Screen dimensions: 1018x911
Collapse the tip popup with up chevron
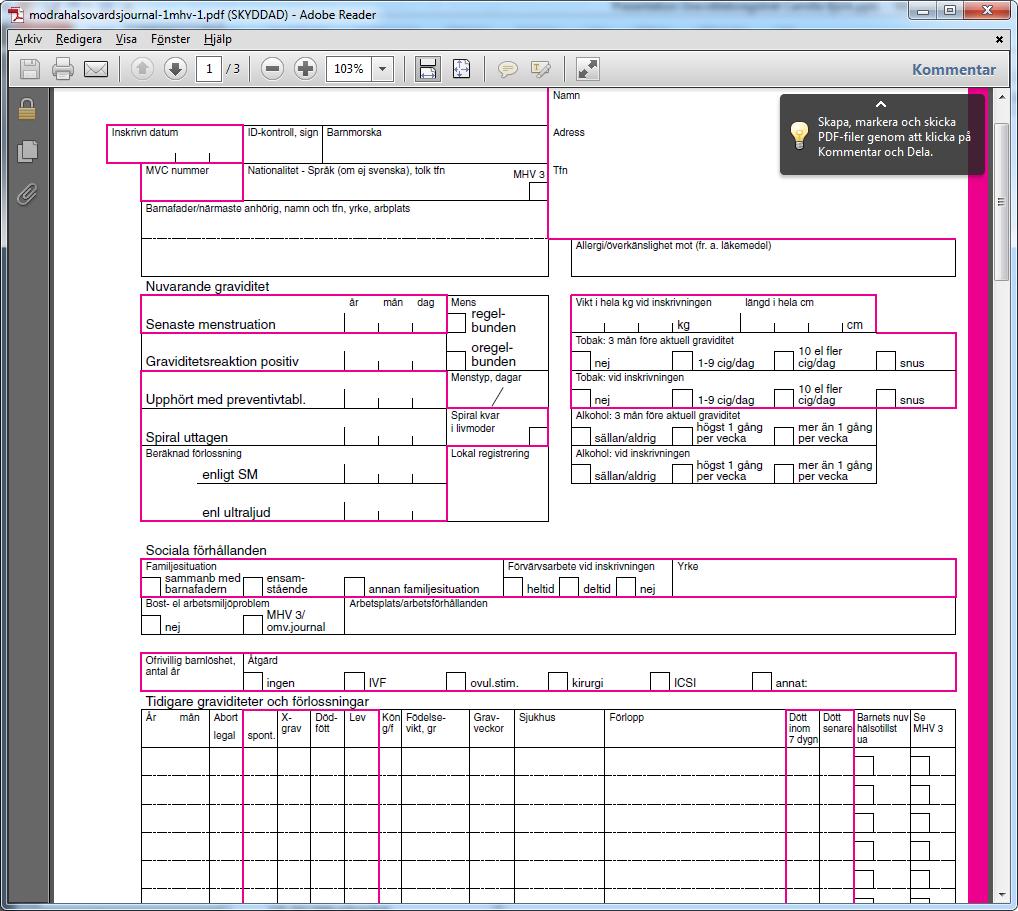[881, 104]
